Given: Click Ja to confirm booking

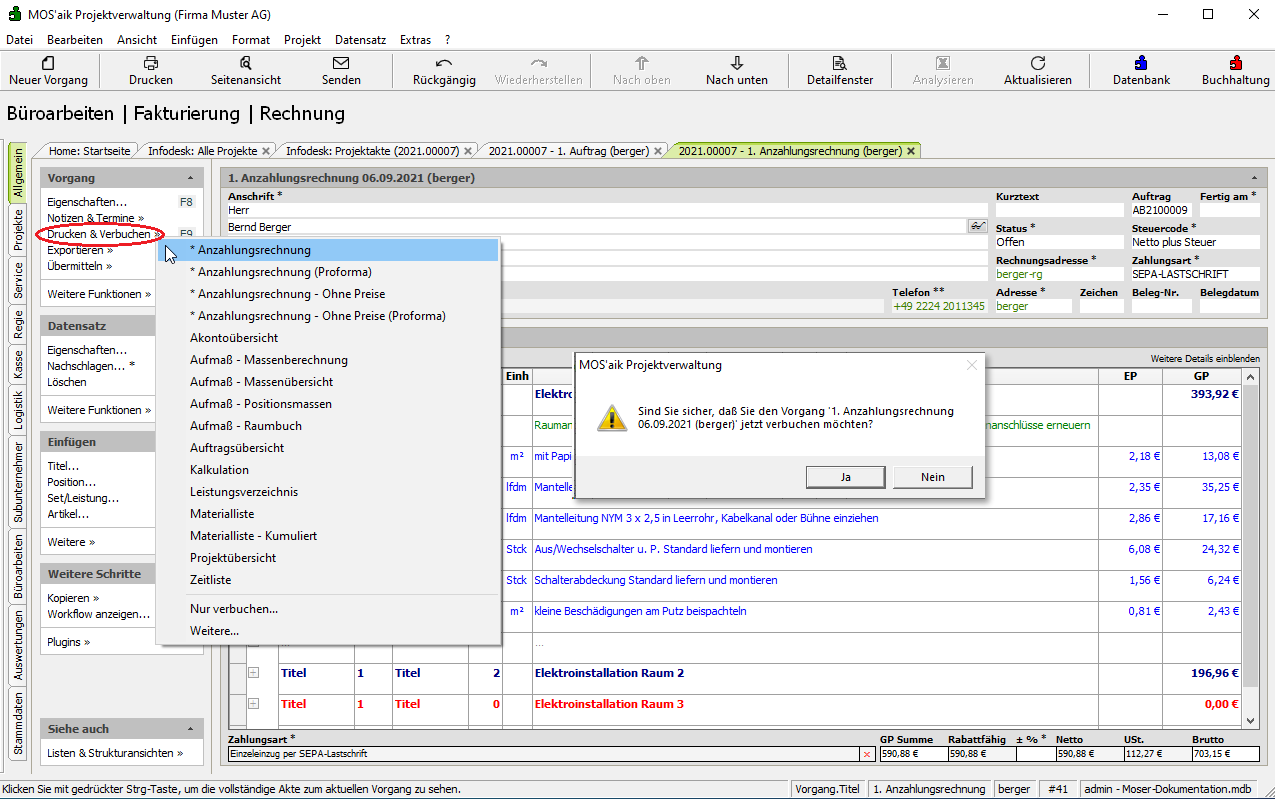Looking at the screenshot, I should click(845, 477).
